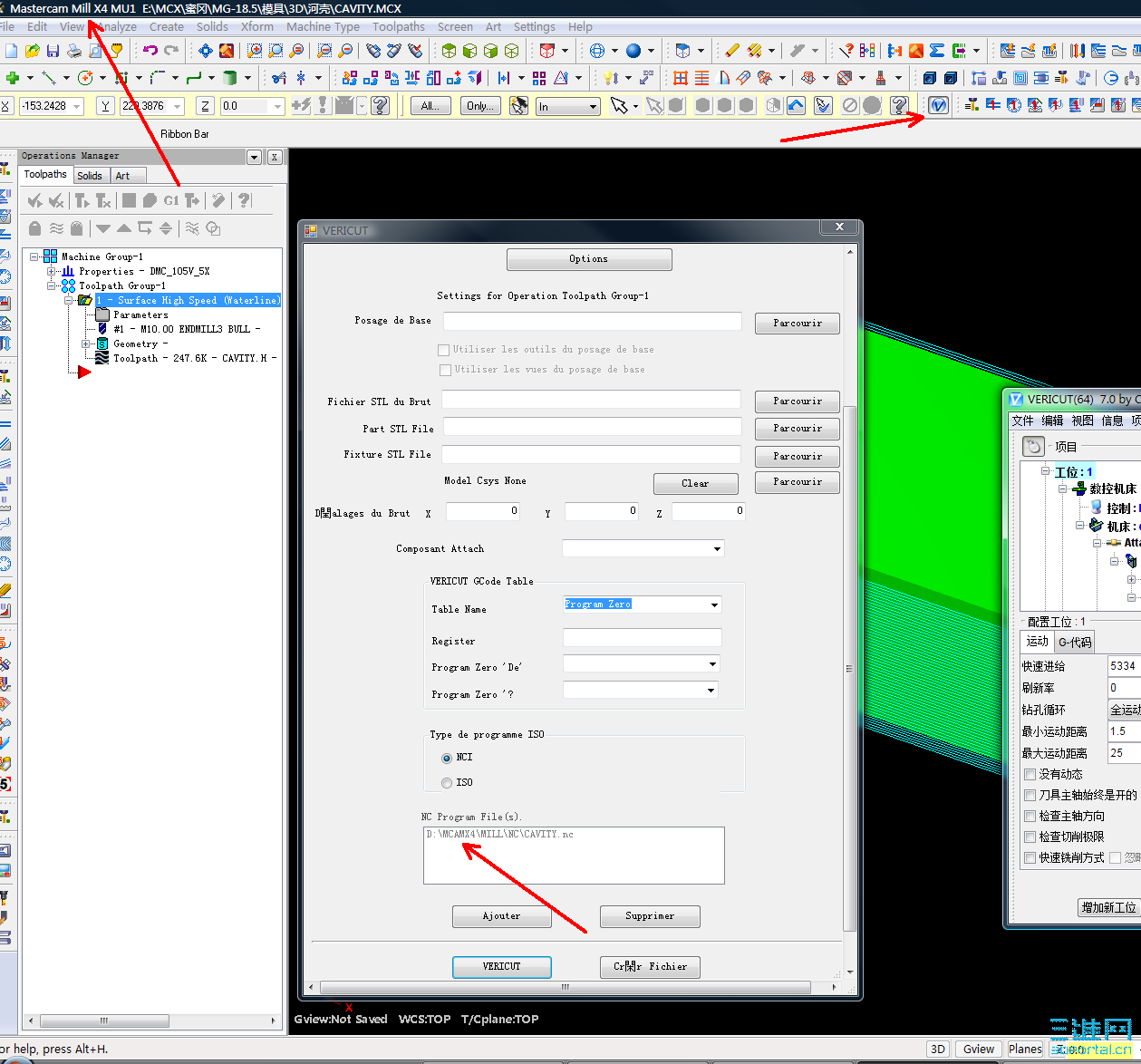Open the Program Zero '?' dropdown
This screenshot has width=1141, height=1064.
(712, 691)
